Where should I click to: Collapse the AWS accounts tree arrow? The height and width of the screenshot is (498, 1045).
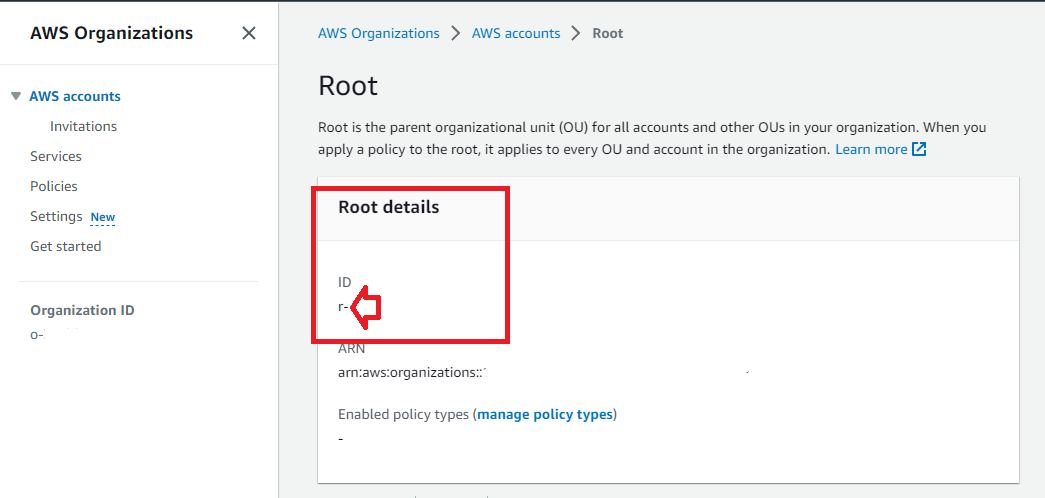[x=17, y=97]
